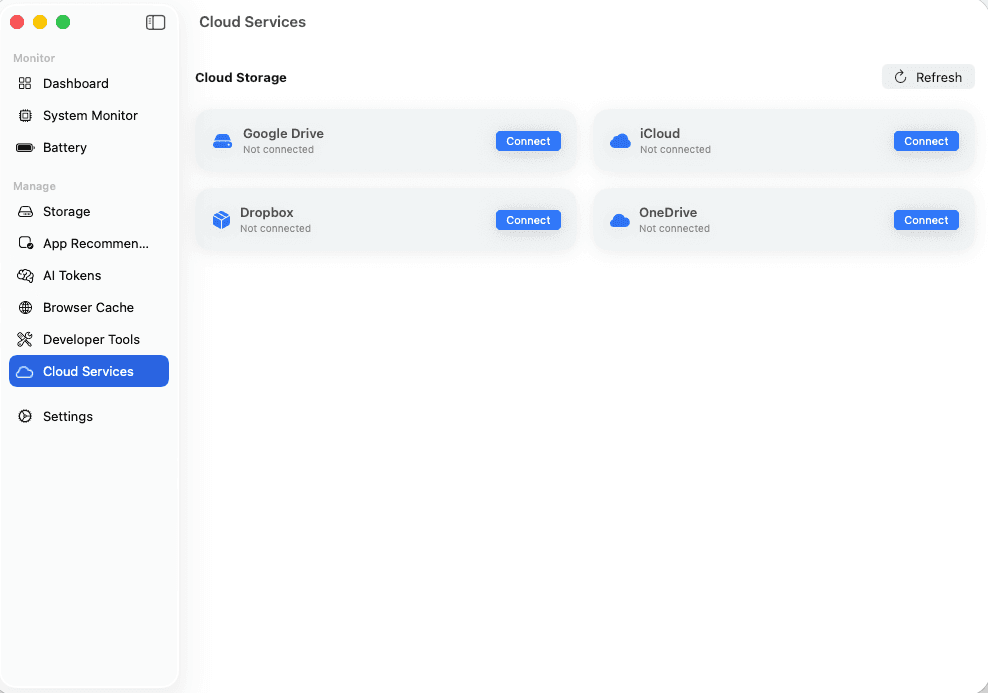Select System Monitor in the sidebar
Screen dimensions: 988x693
pos(90,115)
